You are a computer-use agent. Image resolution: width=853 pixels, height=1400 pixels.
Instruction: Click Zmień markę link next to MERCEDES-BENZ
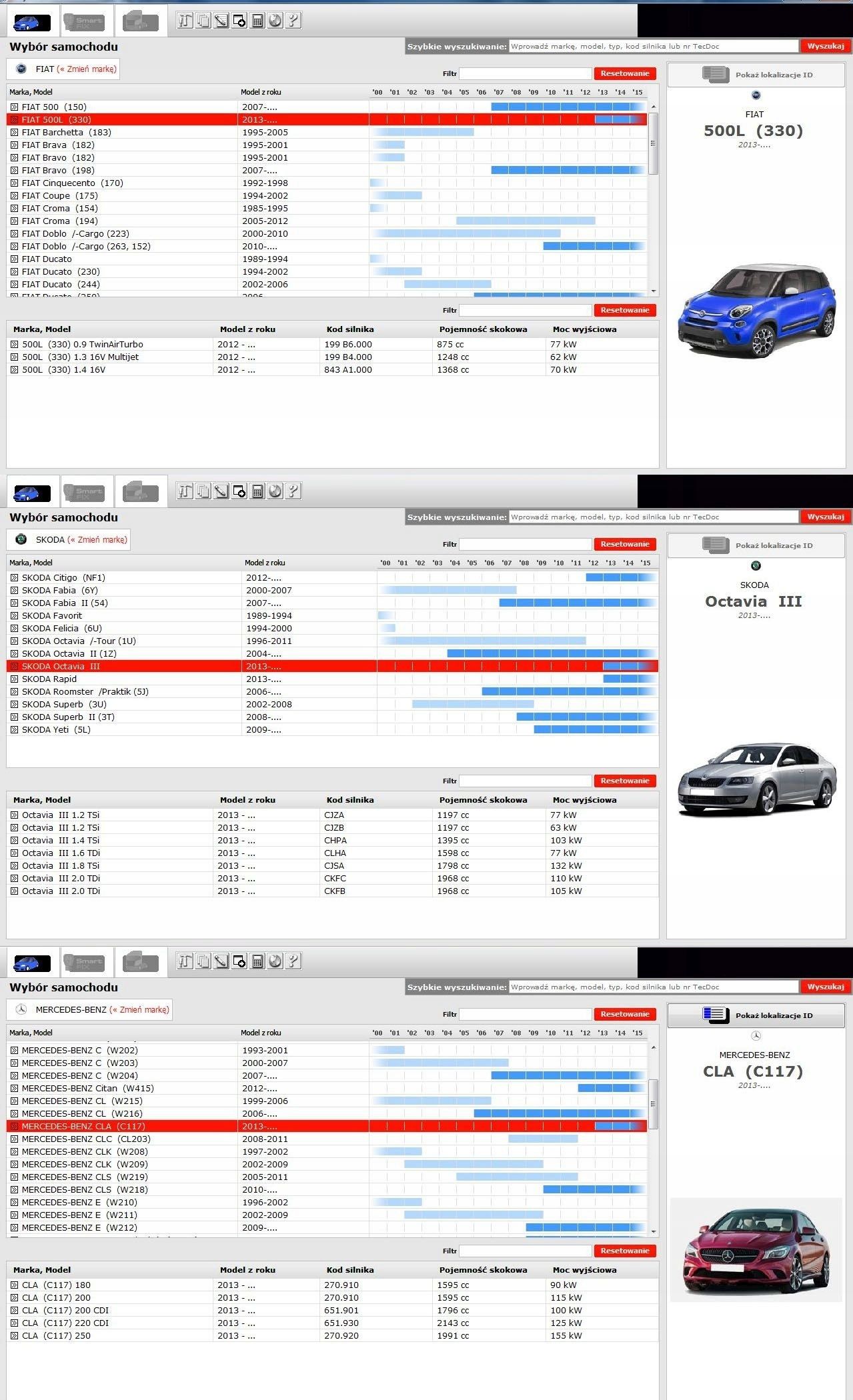(139, 1010)
